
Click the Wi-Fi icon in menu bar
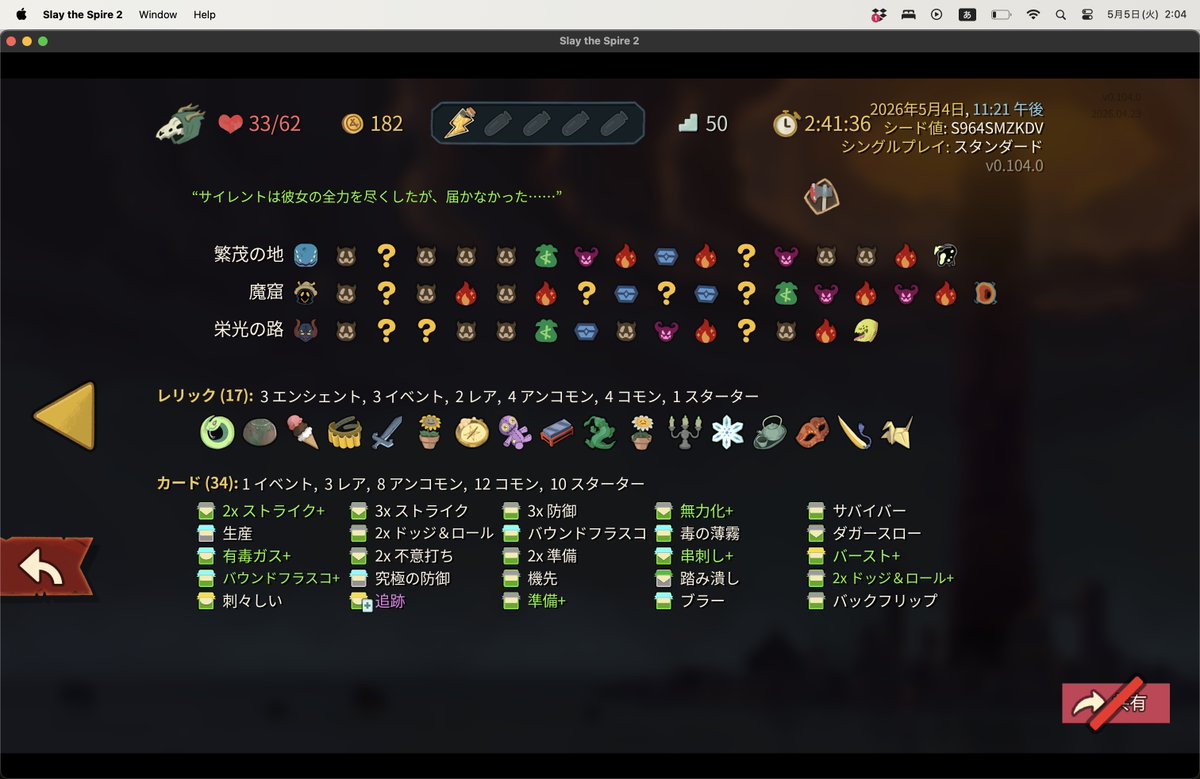1033,14
